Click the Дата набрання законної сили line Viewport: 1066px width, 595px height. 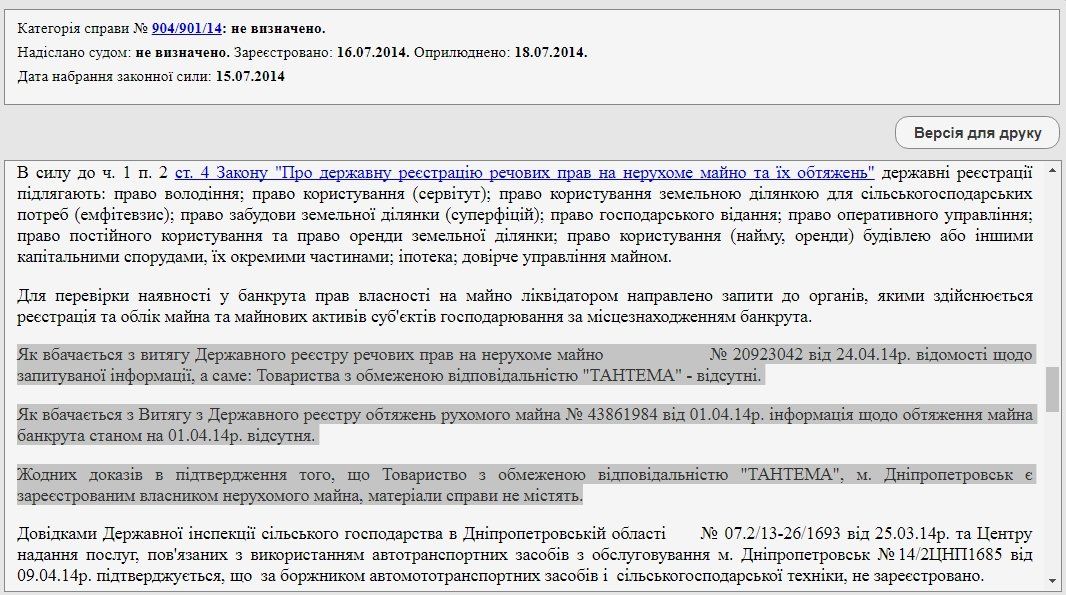[x=150, y=78]
